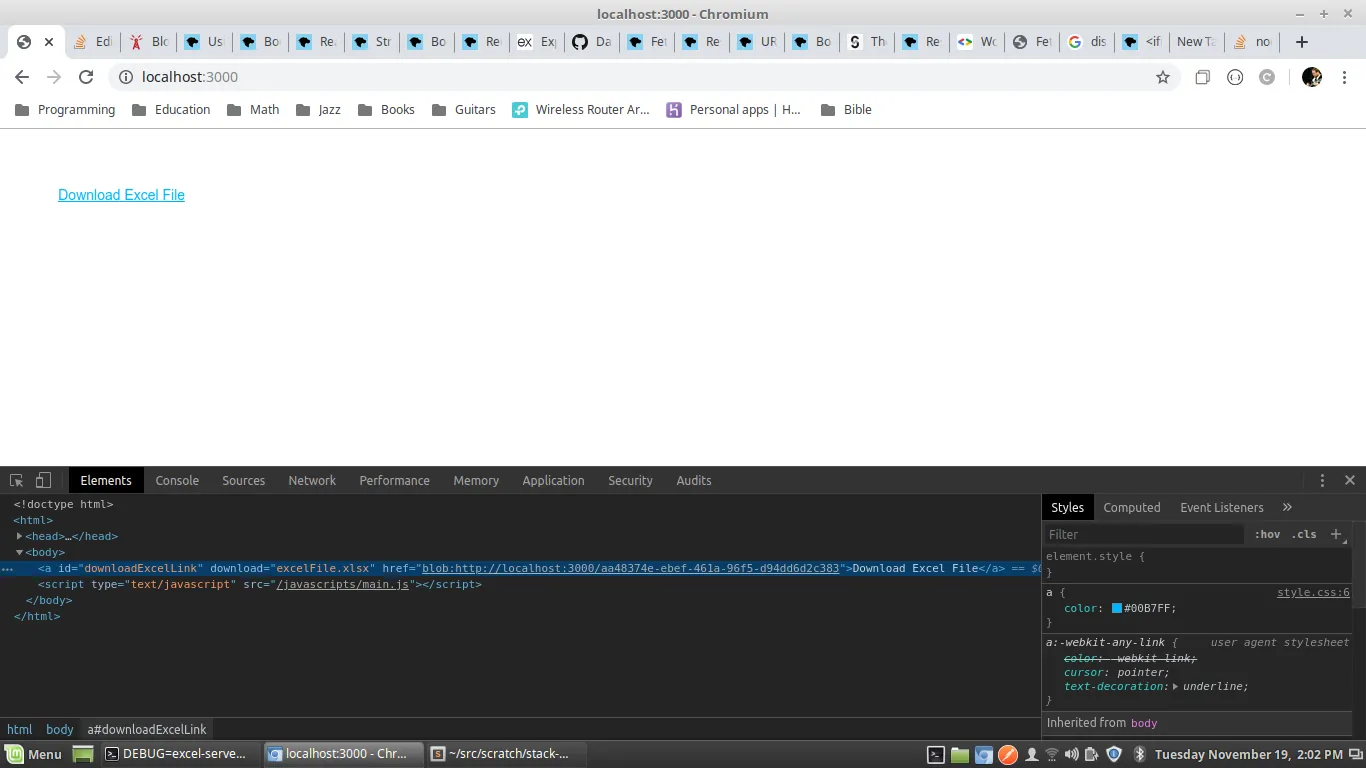Toggle the :hov element state panel
The width and height of the screenshot is (1366, 768).
tap(1267, 534)
